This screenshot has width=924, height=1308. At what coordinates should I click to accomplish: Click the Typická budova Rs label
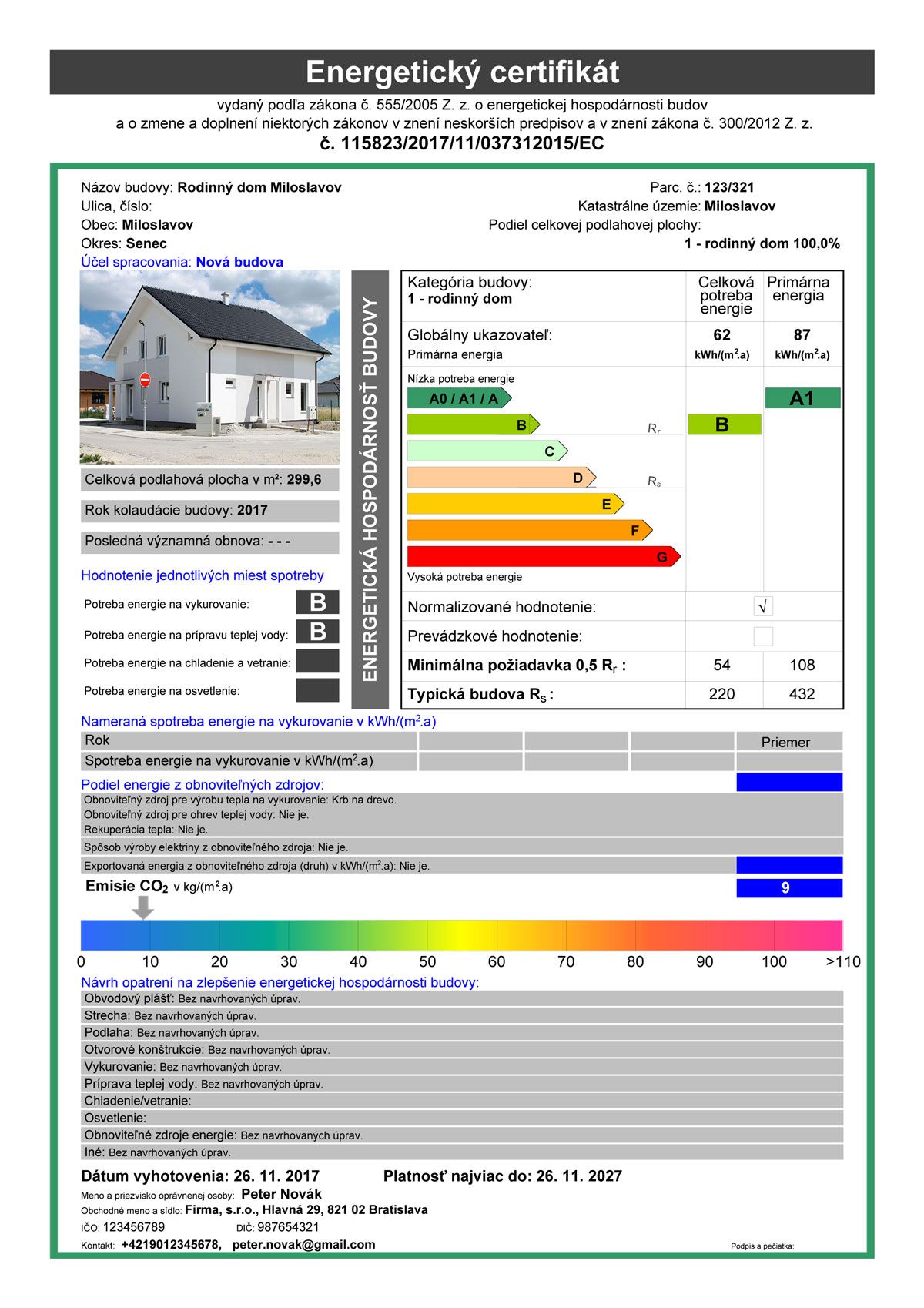(x=480, y=695)
